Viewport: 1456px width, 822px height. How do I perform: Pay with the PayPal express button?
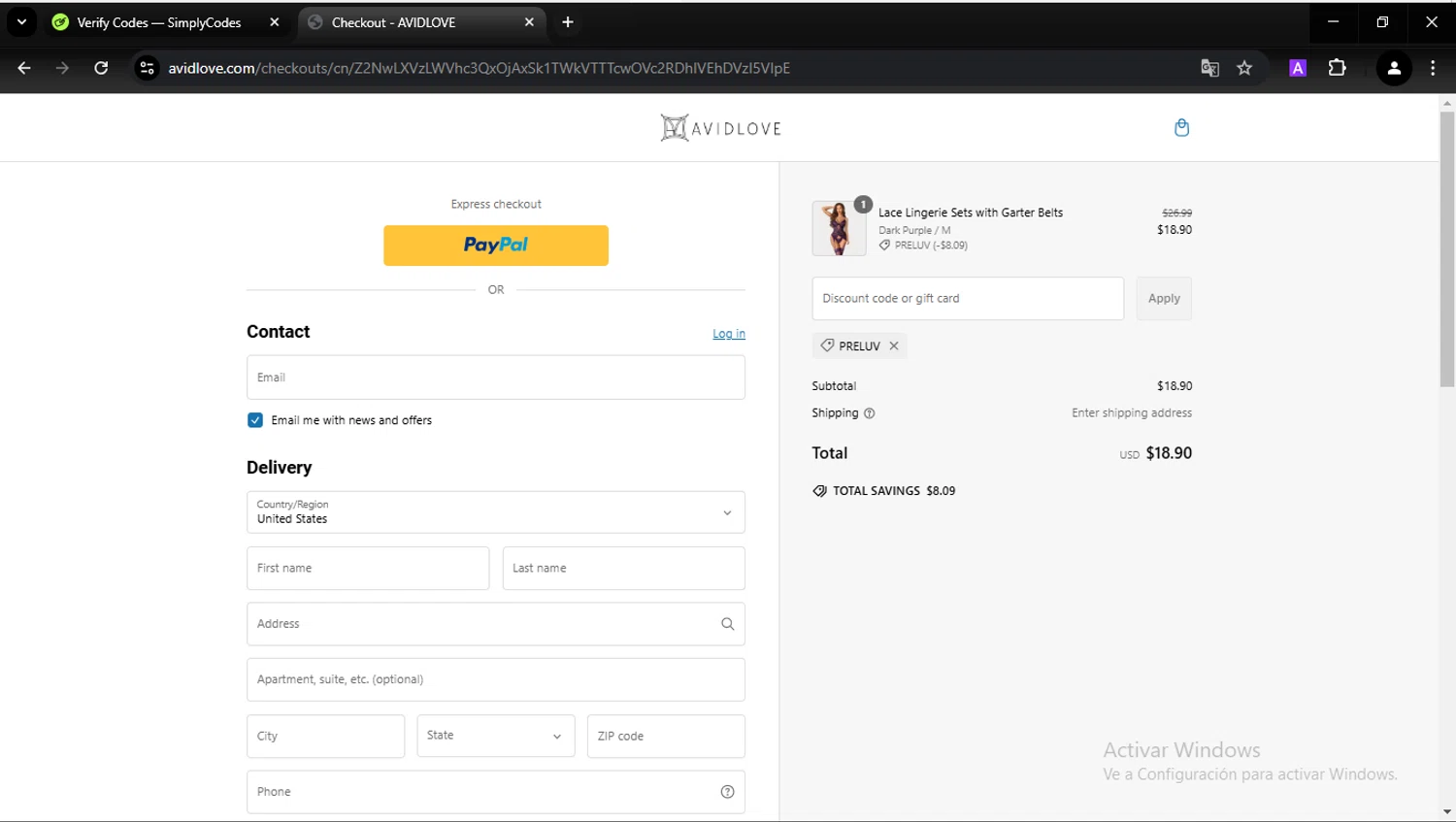[x=496, y=246]
